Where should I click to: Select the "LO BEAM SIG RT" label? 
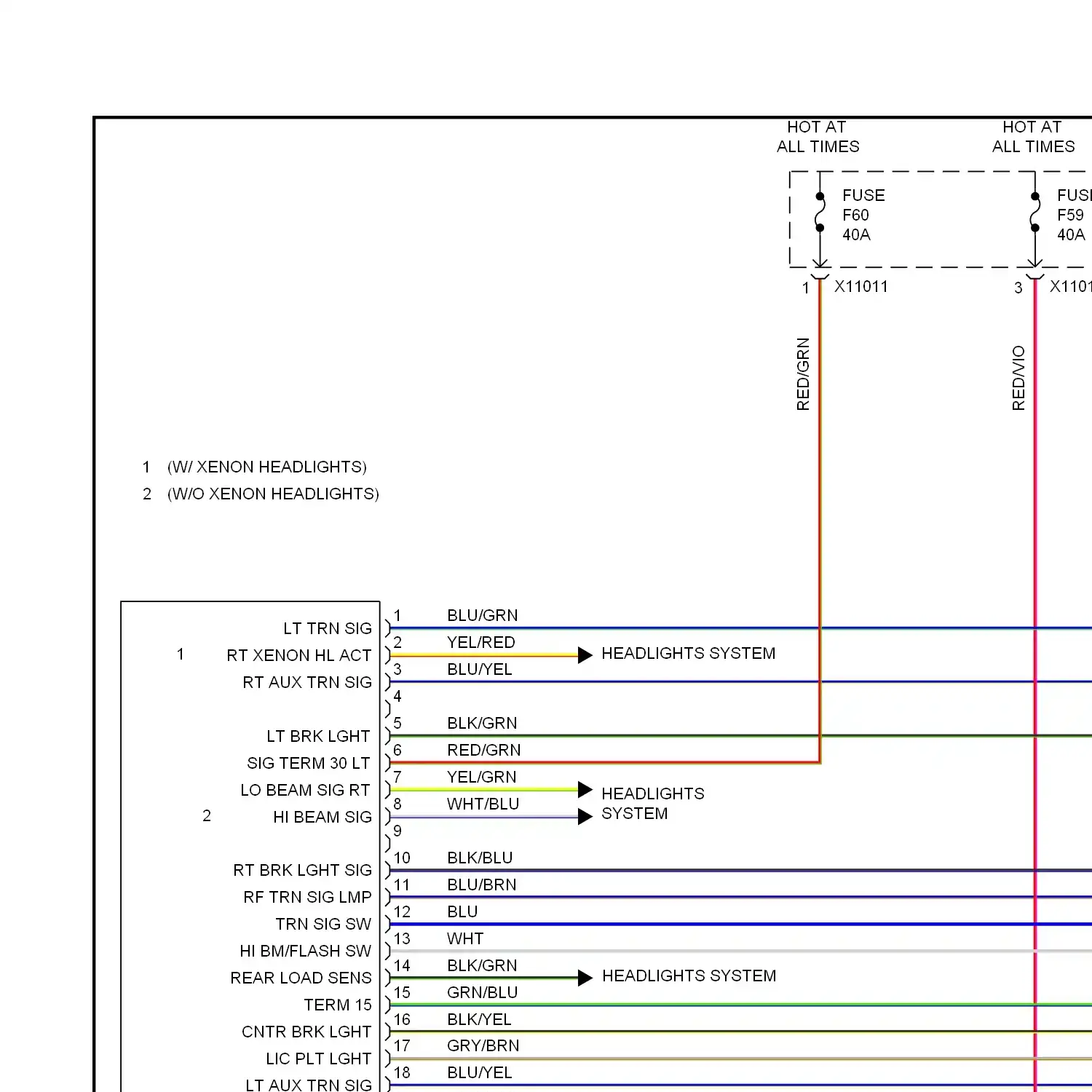tap(305, 790)
